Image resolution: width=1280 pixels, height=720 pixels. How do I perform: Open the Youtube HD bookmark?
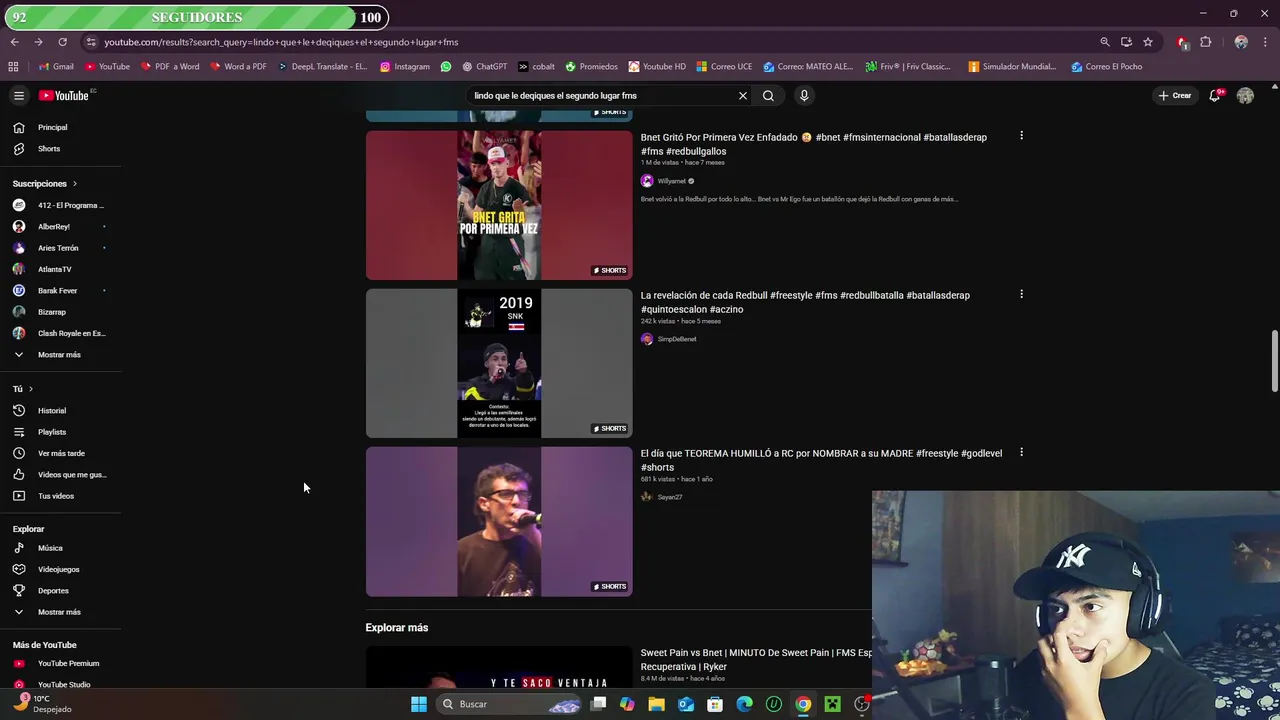pyautogui.click(x=657, y=67)
